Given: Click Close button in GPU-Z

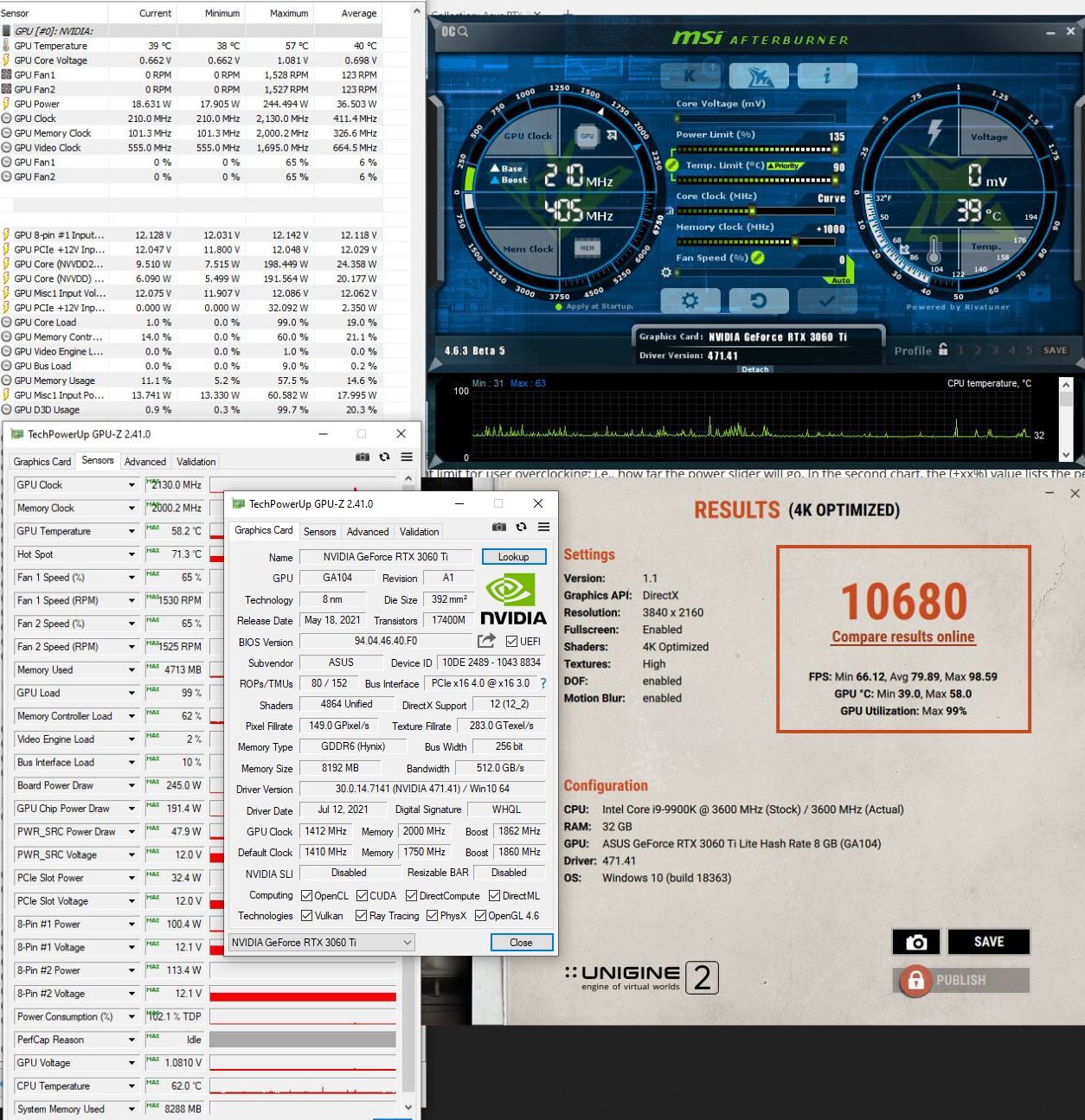Looking at the screenshot, I should (521, 943).
